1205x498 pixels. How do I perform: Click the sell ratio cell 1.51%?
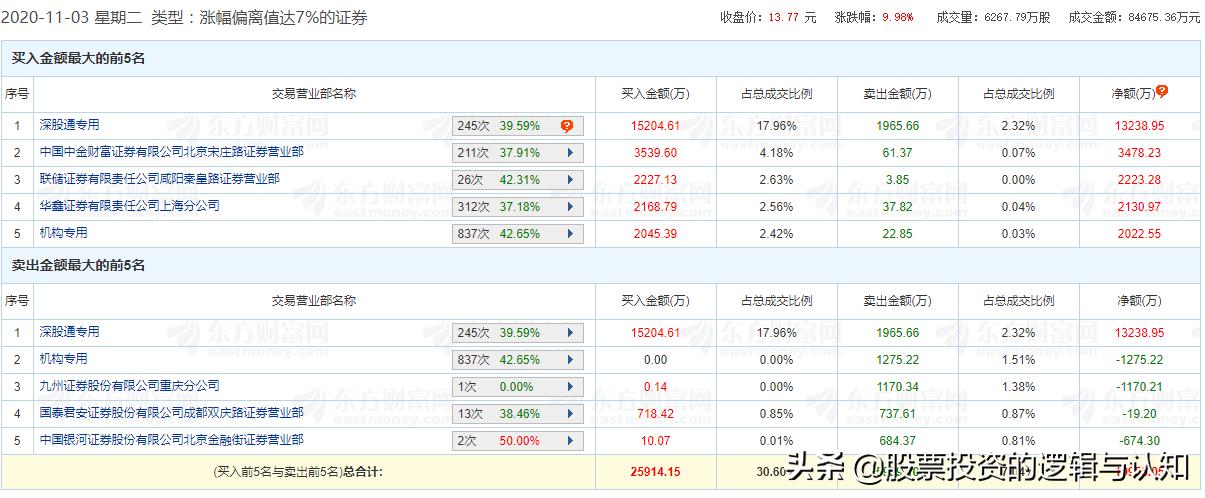1019,360
